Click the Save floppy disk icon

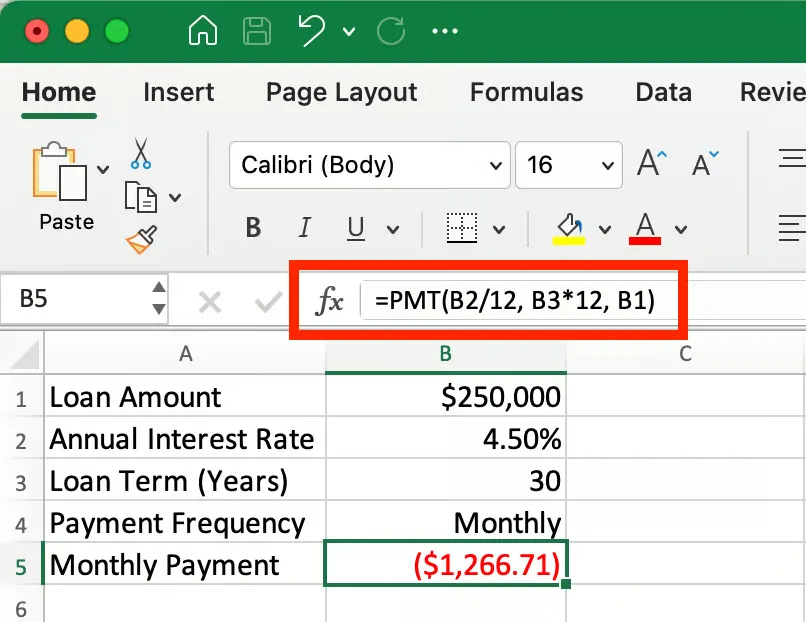(x=257, y=31)
